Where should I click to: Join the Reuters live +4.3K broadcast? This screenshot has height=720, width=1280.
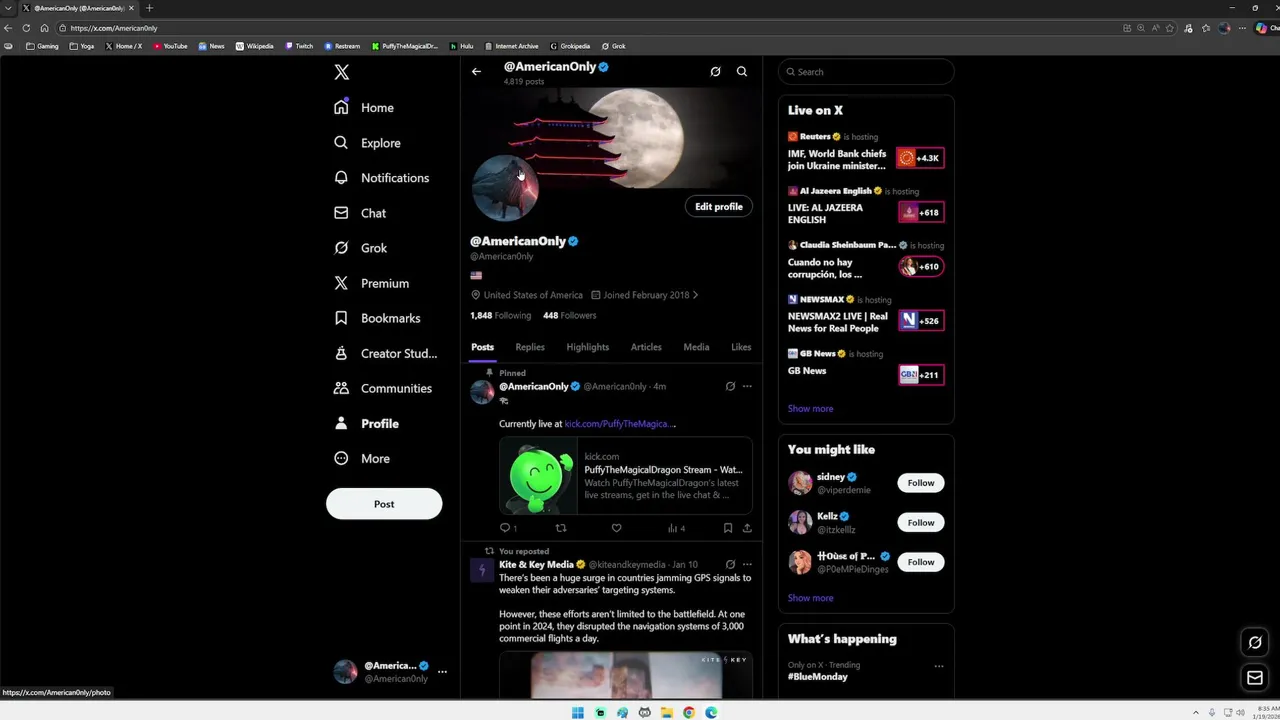tap(921, 158)
